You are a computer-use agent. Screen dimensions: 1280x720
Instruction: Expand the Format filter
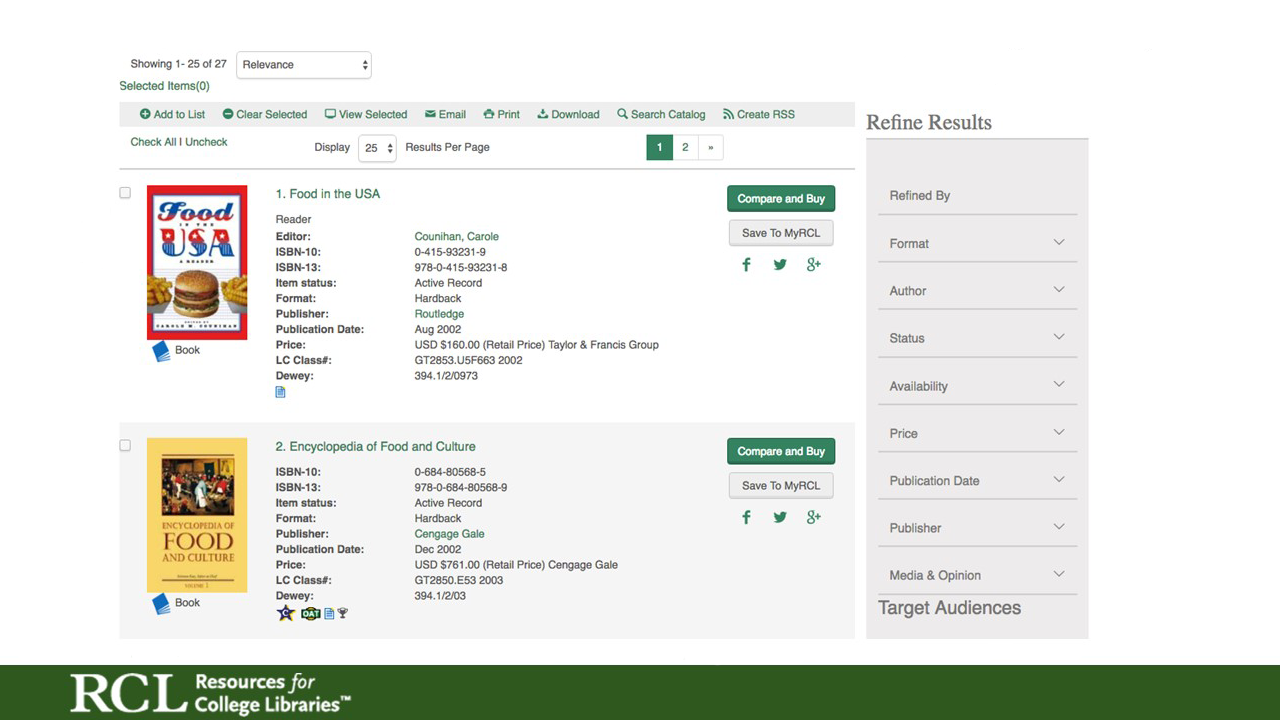pos(976,243)
